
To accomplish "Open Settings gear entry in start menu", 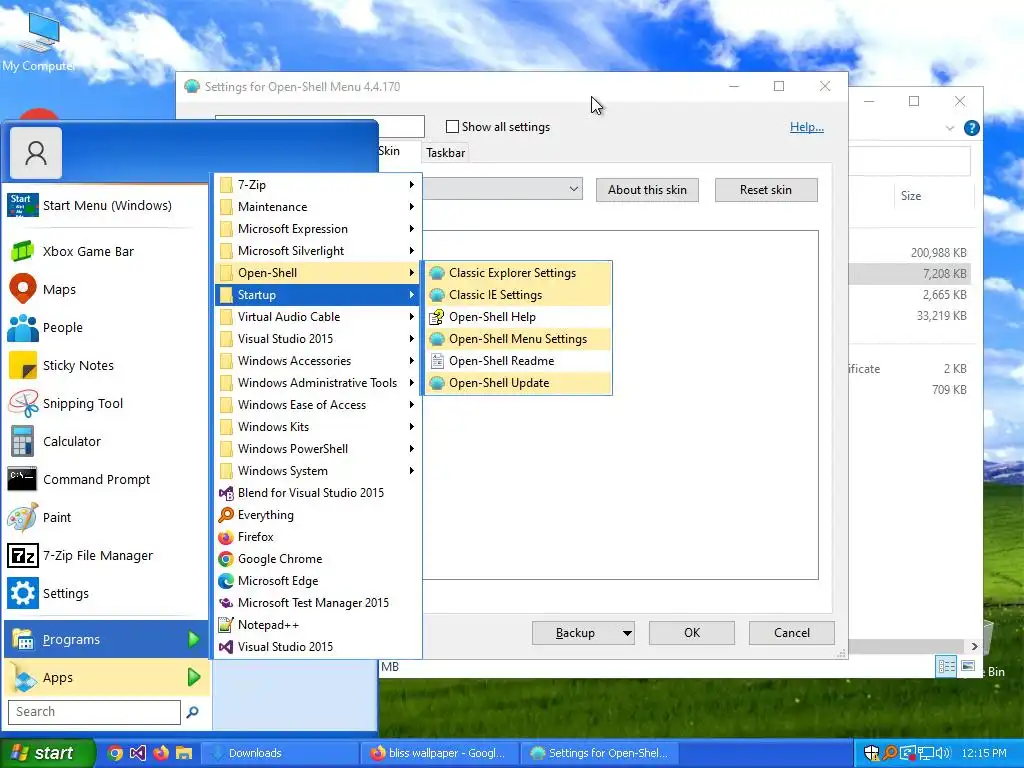I will [x=104, y=594].
